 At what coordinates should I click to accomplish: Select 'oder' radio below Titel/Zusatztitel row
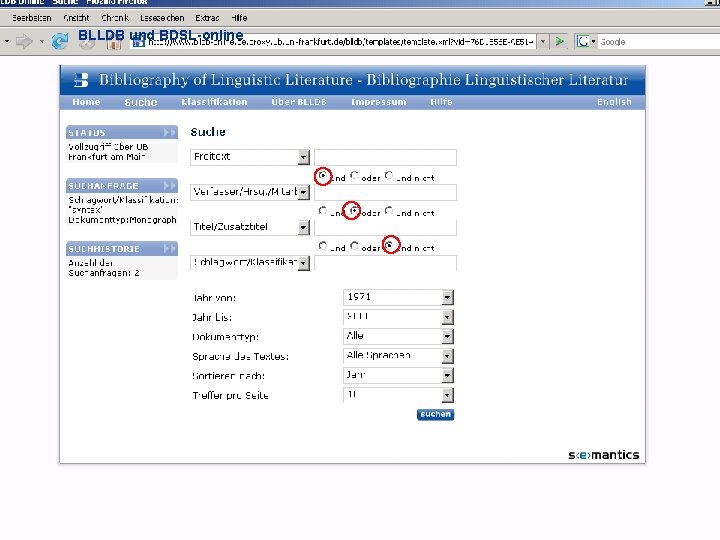point(354,246)
